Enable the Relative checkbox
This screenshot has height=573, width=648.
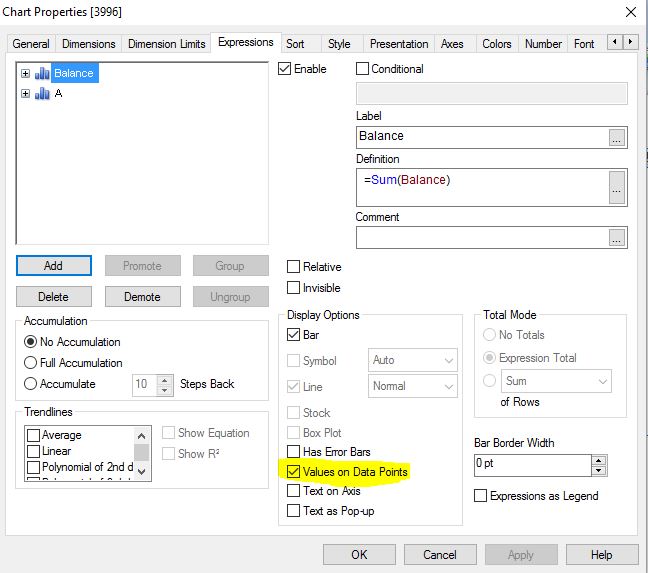click(293, 267)
